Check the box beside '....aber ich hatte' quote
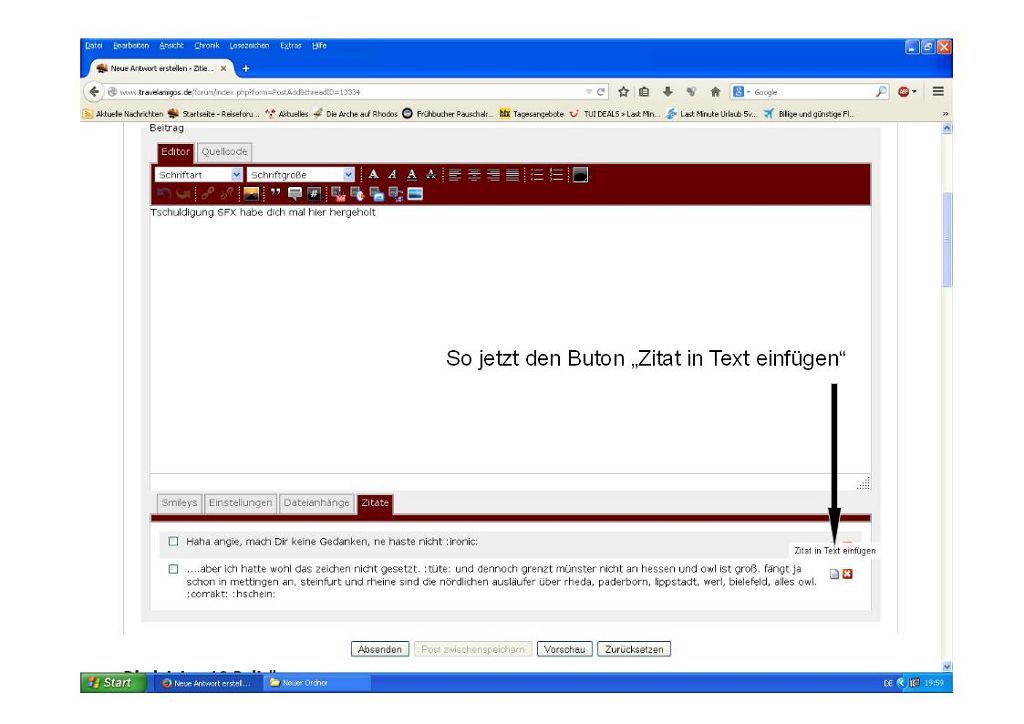This screenshot has height=724, width=1024. pyautogui.click(x=173, y=570)
